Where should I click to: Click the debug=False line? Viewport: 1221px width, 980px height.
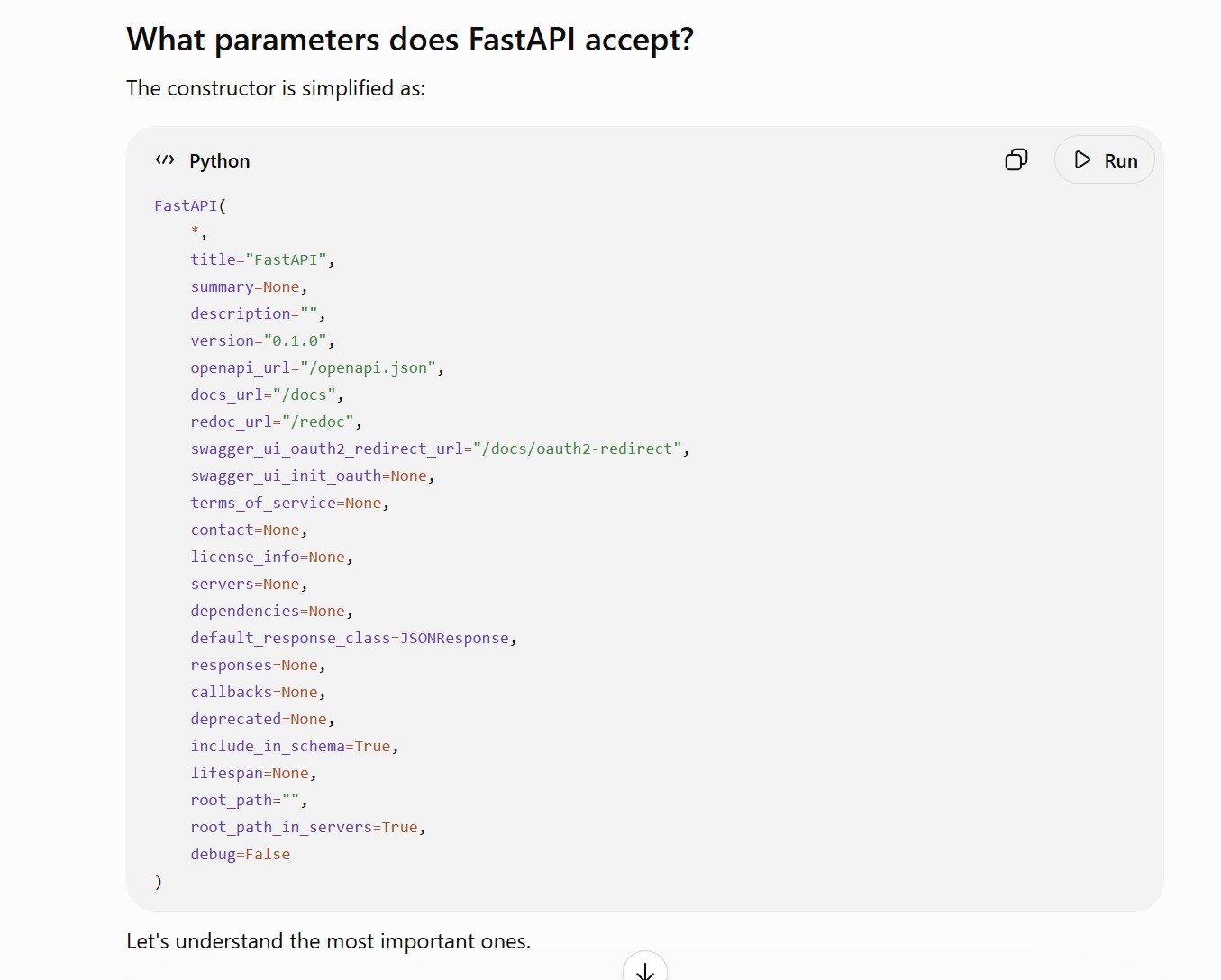tap(241, 854)
